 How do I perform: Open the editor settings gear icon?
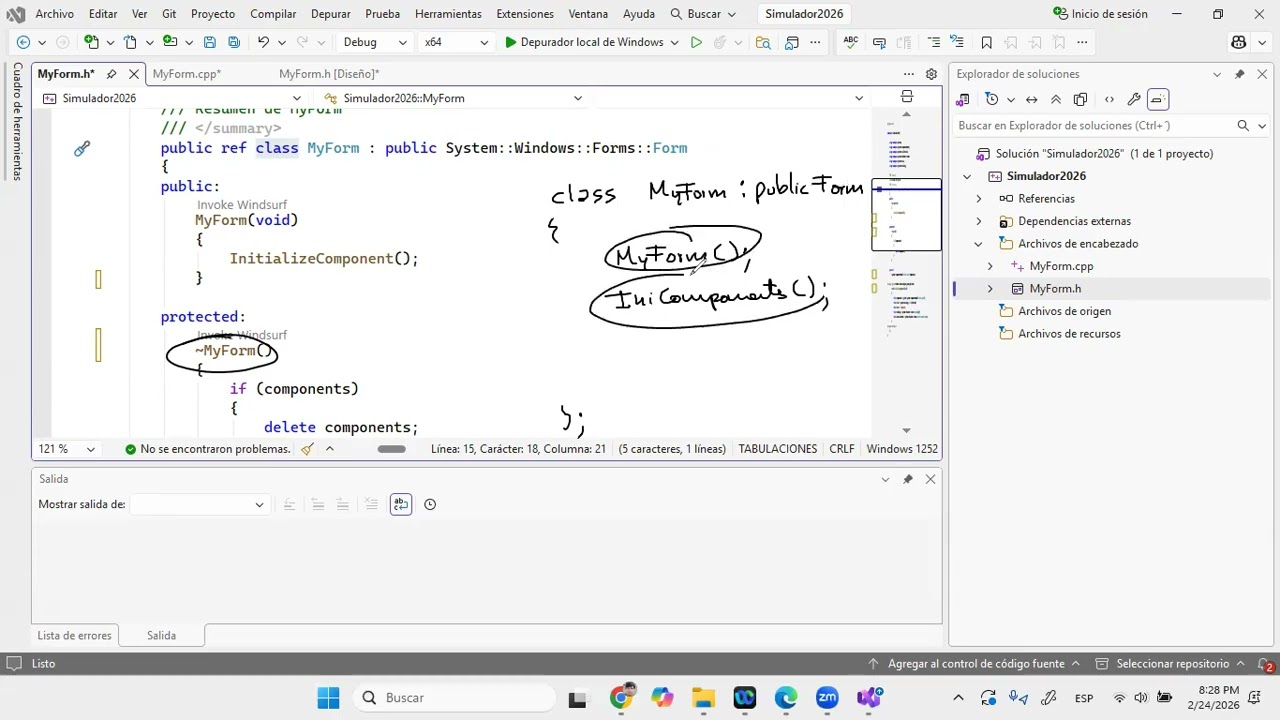tap(931, 74)
